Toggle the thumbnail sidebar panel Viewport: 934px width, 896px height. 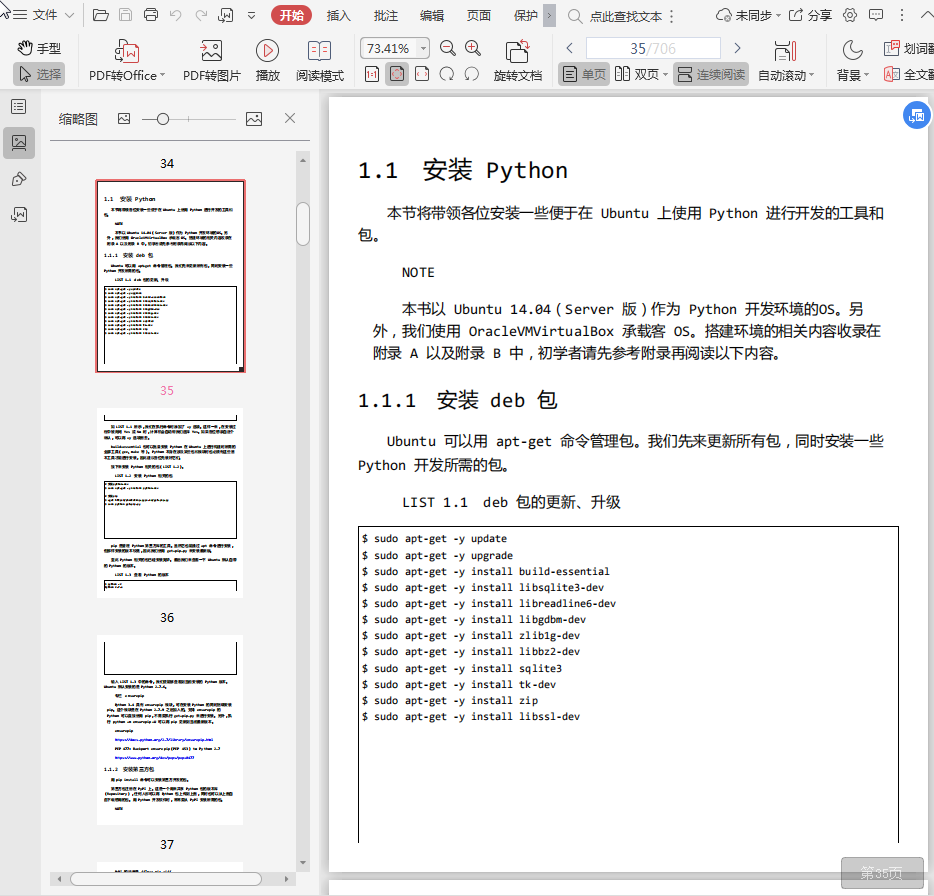(19, 143)
